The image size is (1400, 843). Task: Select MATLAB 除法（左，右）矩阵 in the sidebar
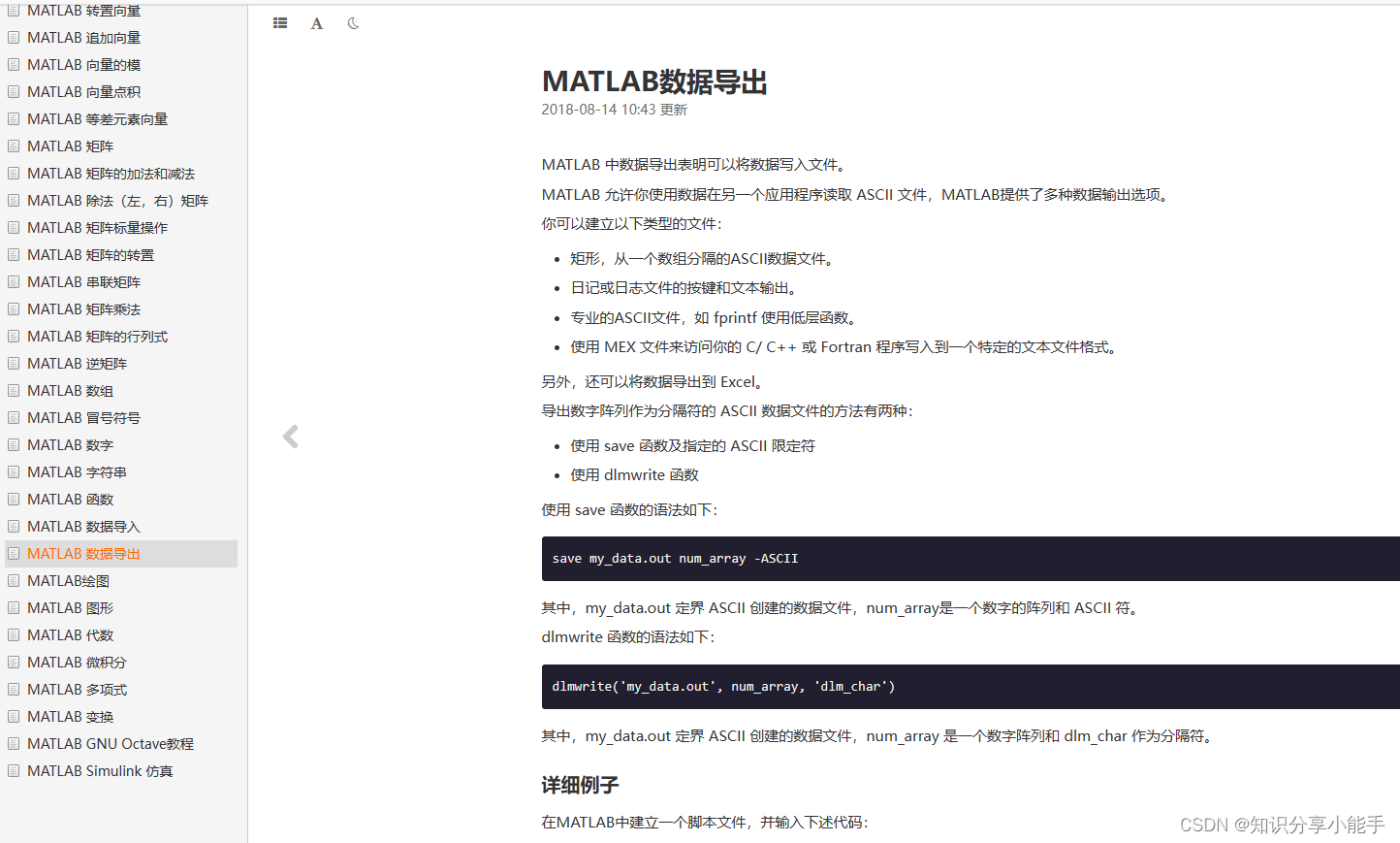coord(117,201)
